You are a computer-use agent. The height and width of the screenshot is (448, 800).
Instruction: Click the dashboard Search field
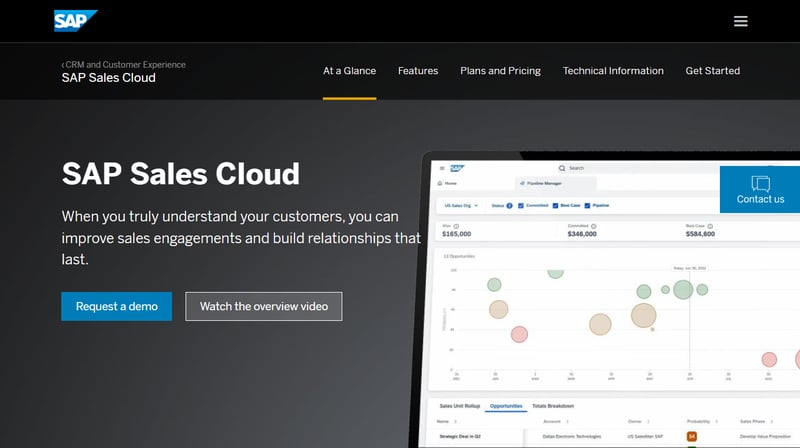pyautogui.click(x=638, y=168)
